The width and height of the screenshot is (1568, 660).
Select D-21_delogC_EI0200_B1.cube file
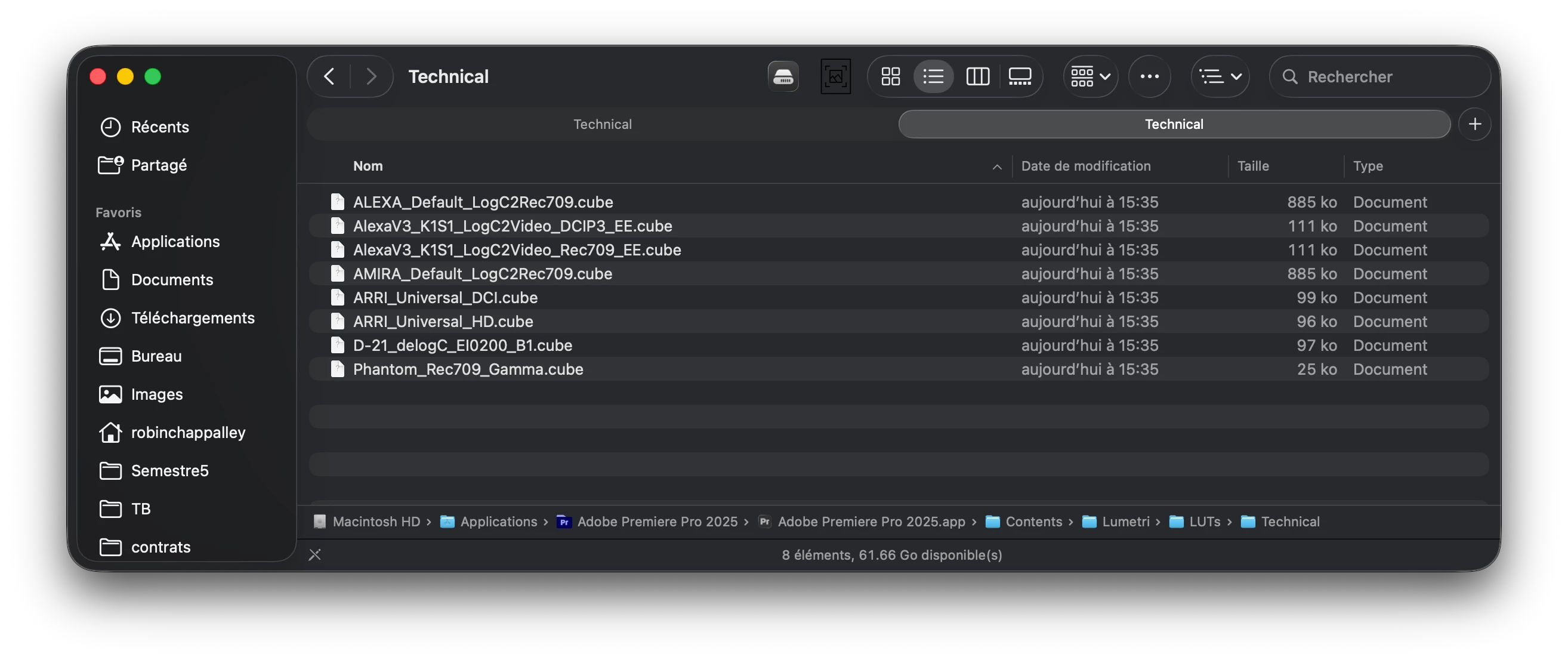point(899,346)
